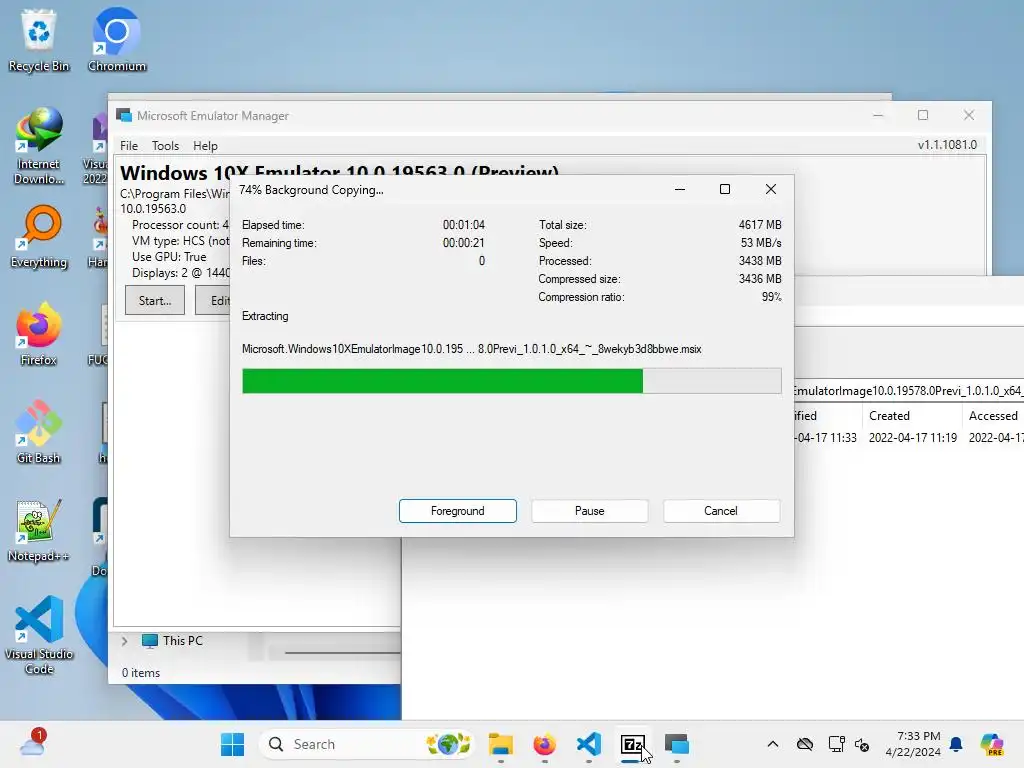Click the network display tray icon

click(837, 744)
